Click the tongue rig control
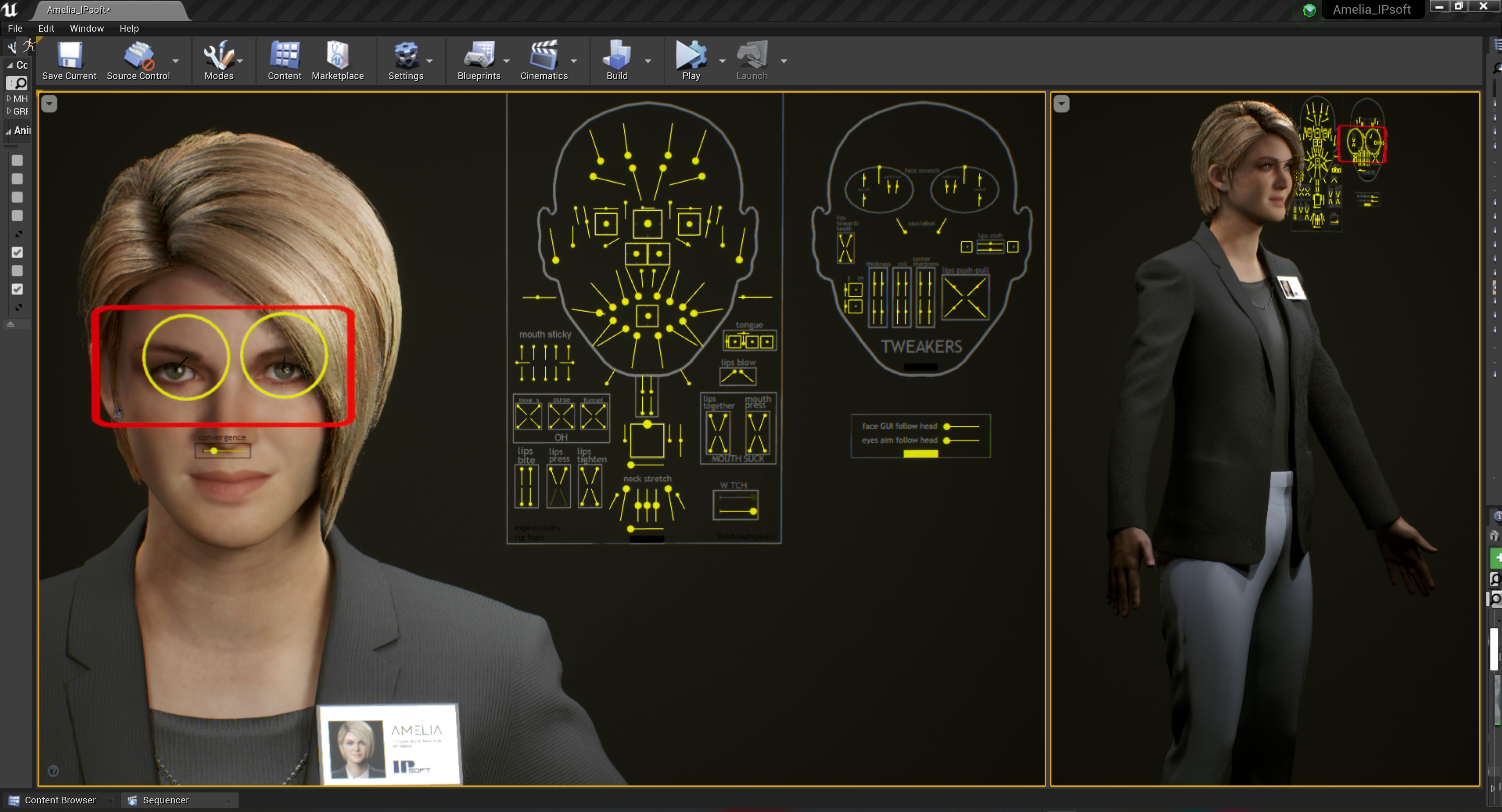Screen dimensions: 1502x812 pos(750,341)
